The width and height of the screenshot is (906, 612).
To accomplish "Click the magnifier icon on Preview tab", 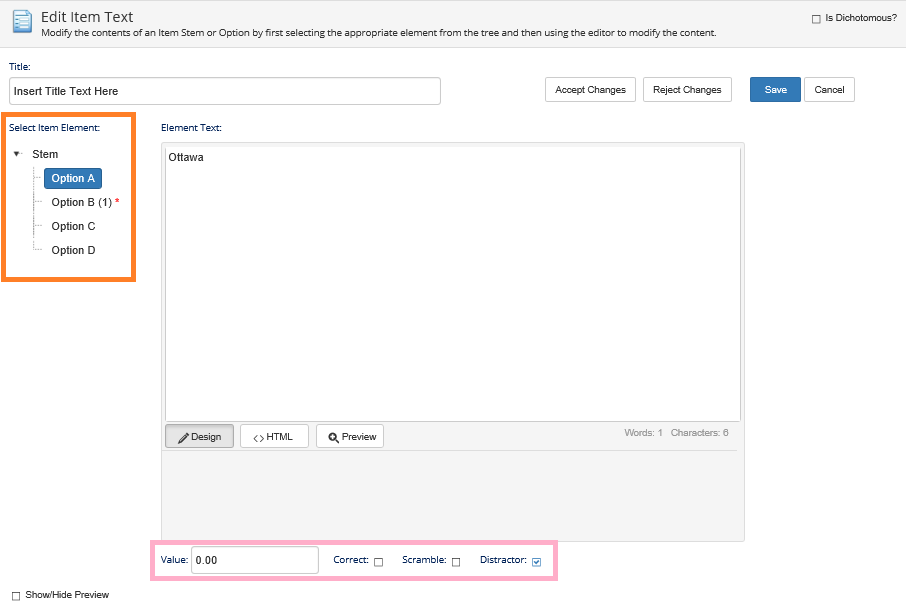I will point(333,437).
